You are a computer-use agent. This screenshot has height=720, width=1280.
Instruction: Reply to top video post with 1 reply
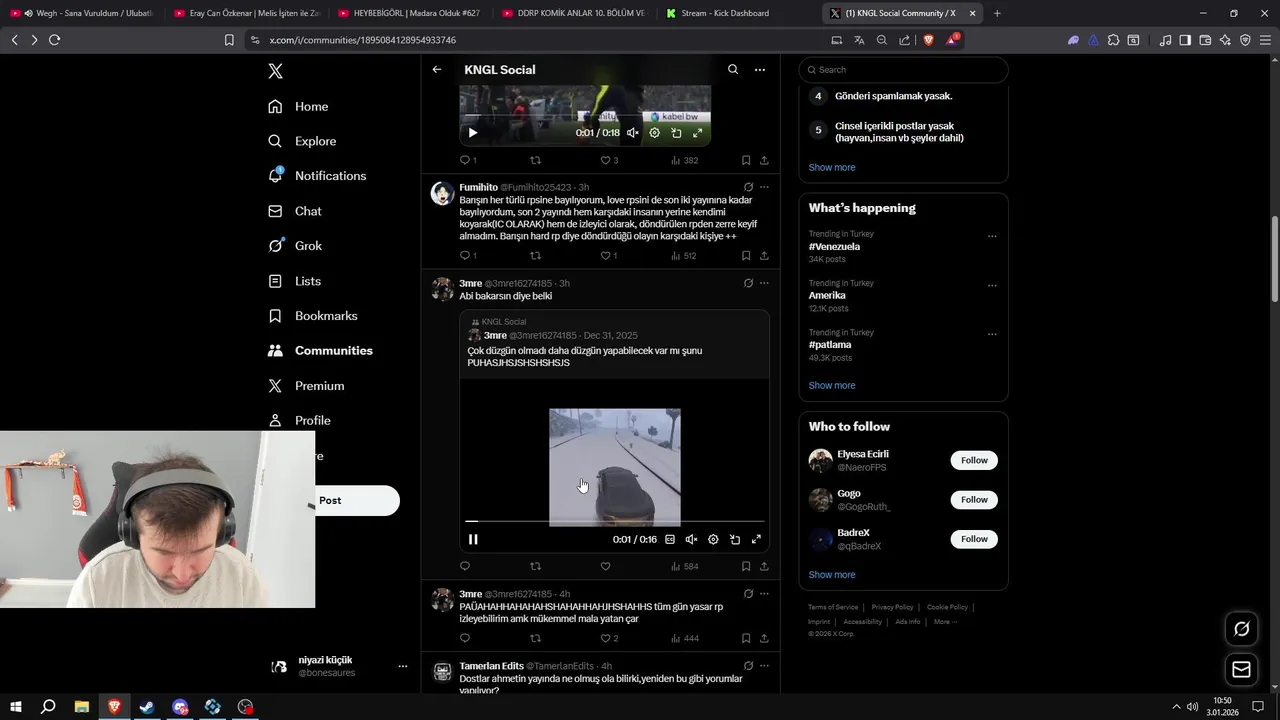468,160
